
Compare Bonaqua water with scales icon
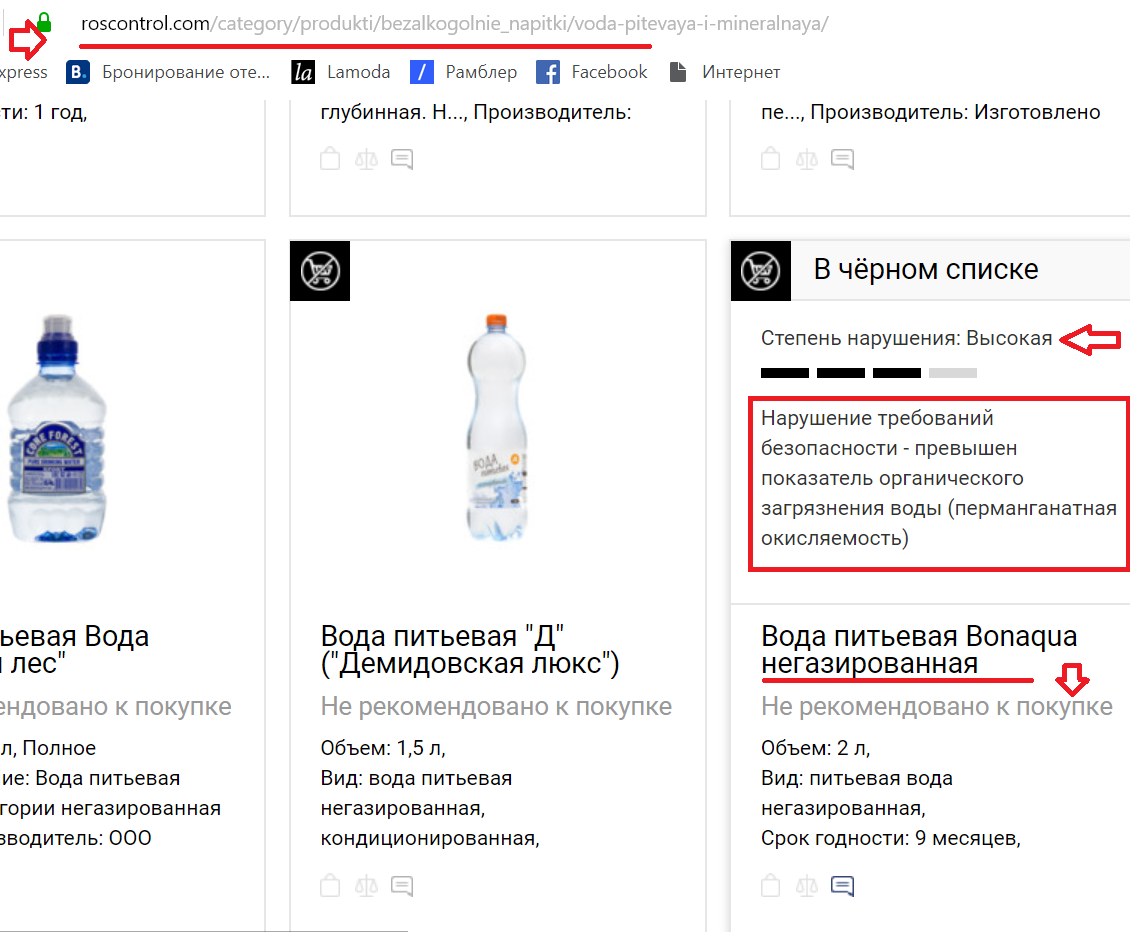pyautogui.click(x=806, y=886)
